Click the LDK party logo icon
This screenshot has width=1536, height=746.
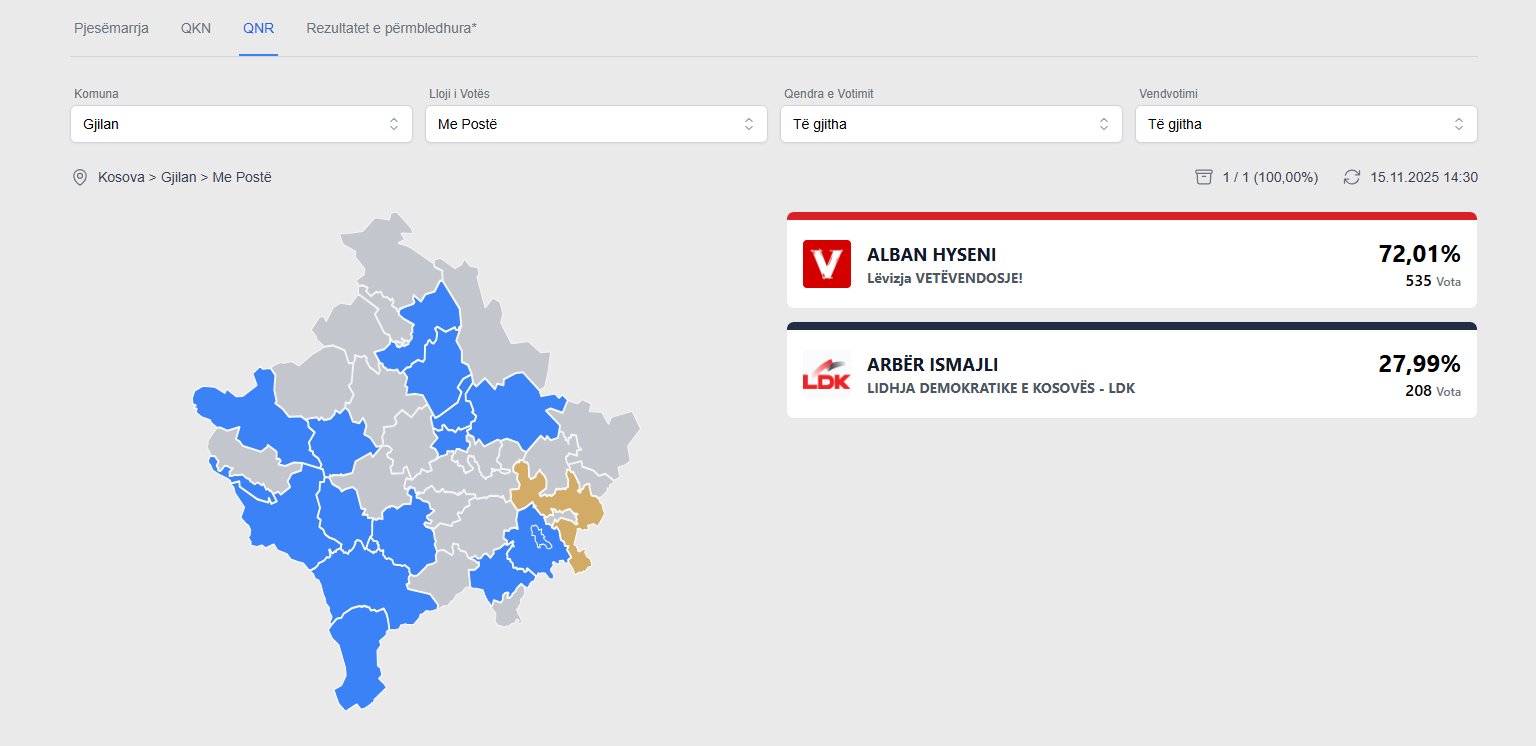(x=826, y=374)
